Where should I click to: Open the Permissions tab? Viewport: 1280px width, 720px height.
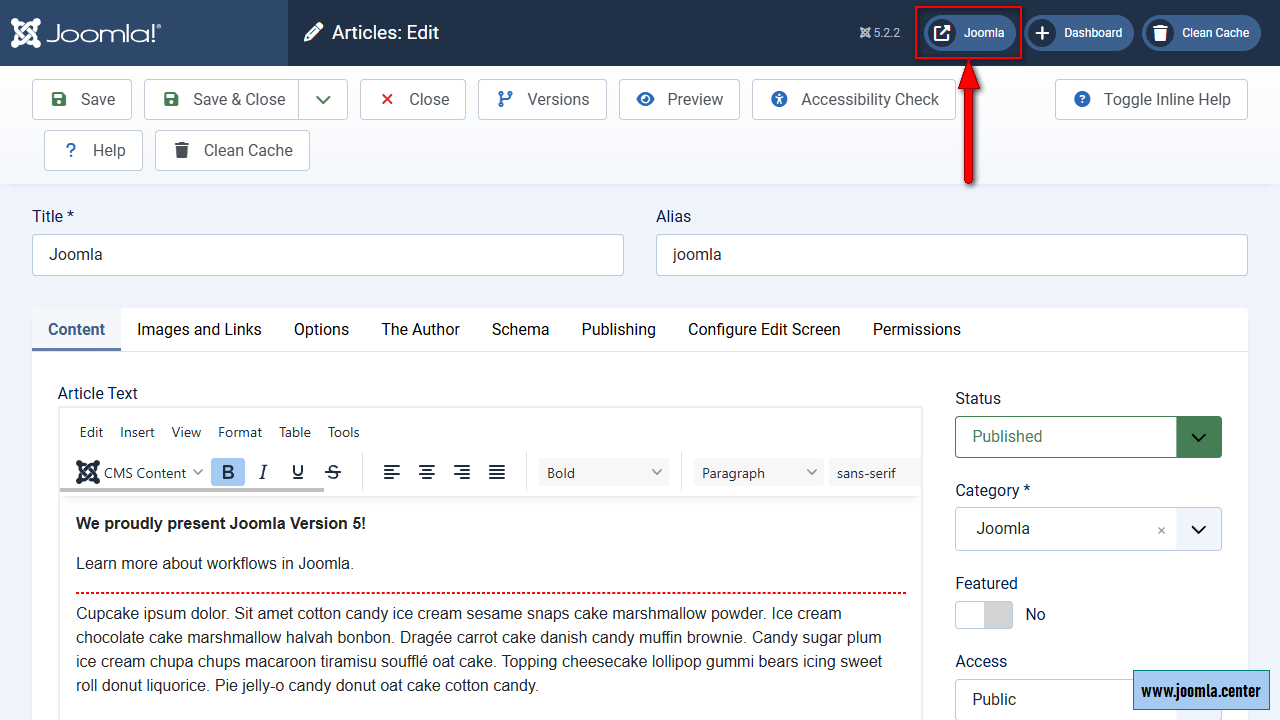pyautogui.click(x=916, y=329)
